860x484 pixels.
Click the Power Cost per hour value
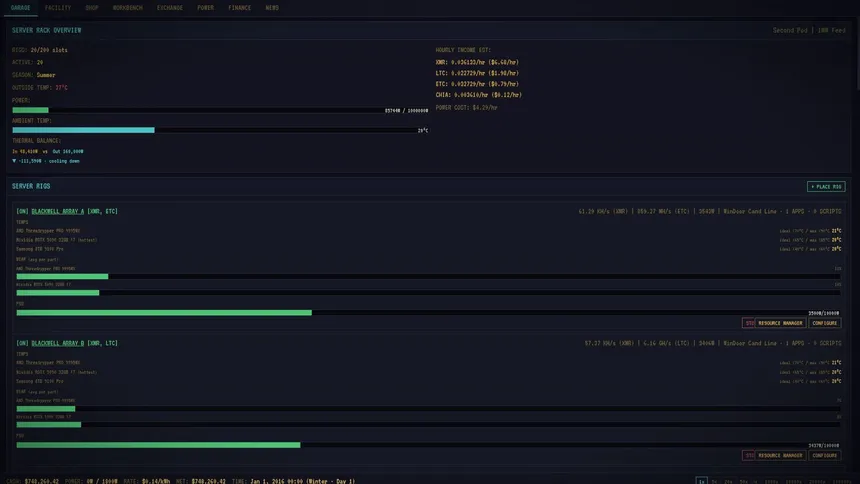(485, 108)
